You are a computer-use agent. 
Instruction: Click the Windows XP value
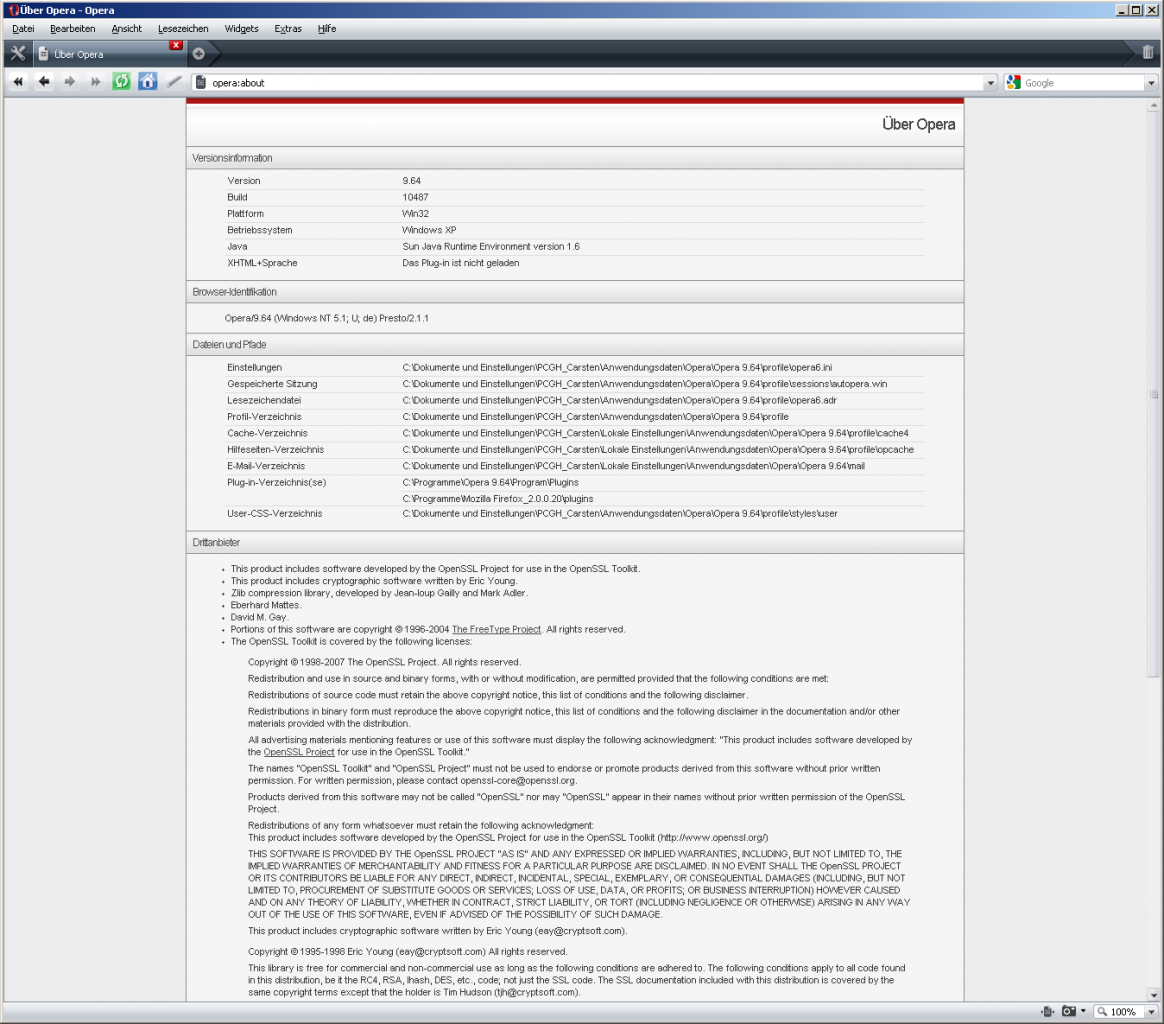click(x=429, y=229)
